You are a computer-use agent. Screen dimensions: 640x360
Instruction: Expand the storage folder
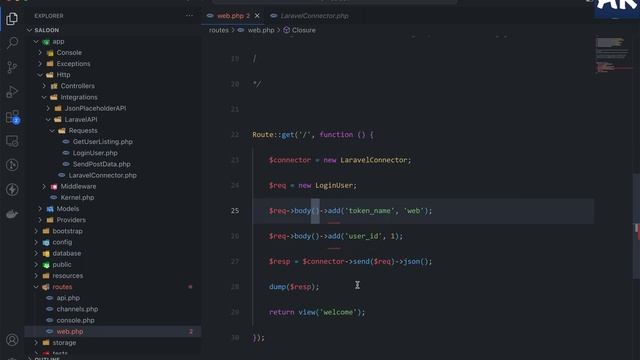coord(36,342)
